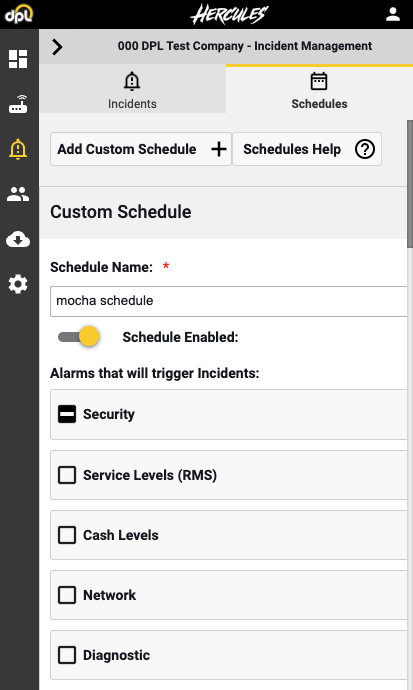
Task: Open the dashboard grid icon in sidebar
Action: click(18, 59)
